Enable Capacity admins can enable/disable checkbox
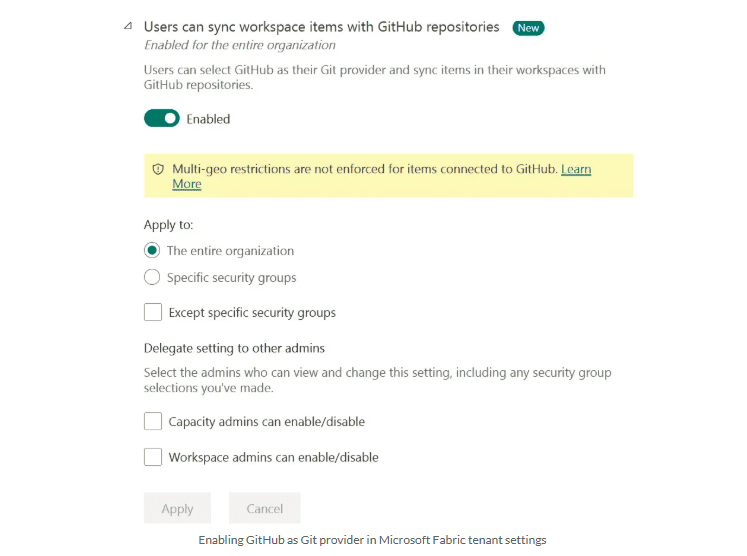Viewport: 747px width, 556px height. click(x=153, y=421)
